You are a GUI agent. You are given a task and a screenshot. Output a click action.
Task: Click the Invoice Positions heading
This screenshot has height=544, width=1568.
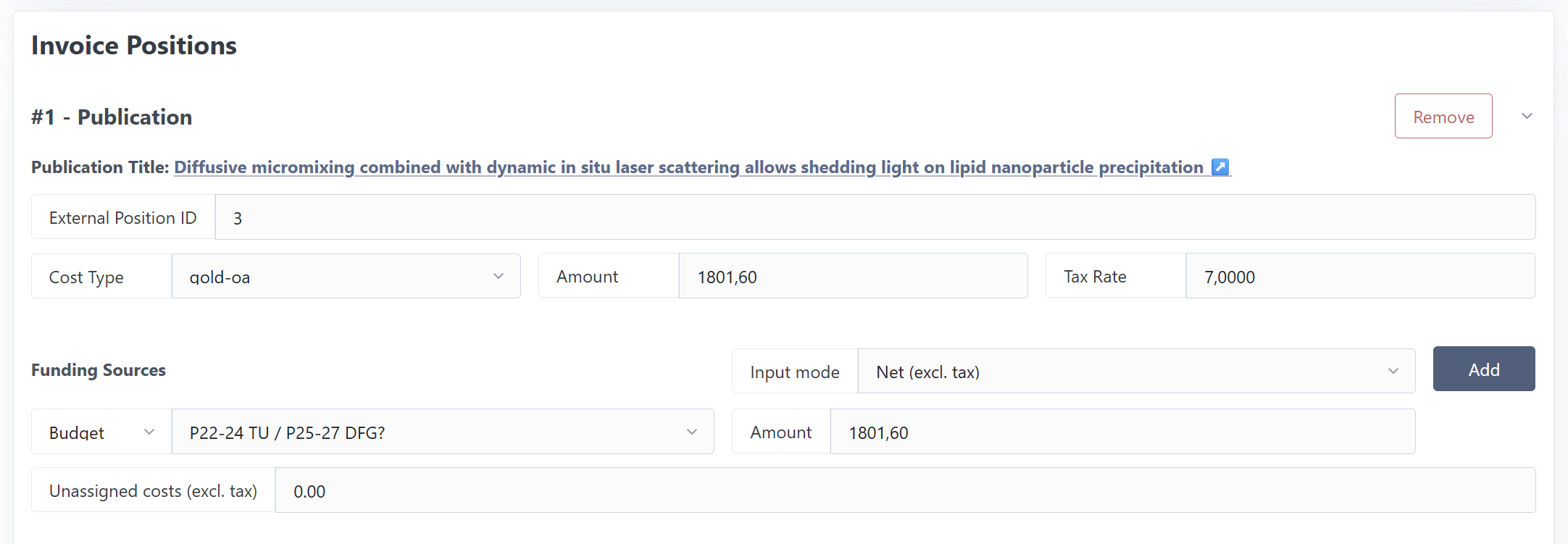pos(134,46)
